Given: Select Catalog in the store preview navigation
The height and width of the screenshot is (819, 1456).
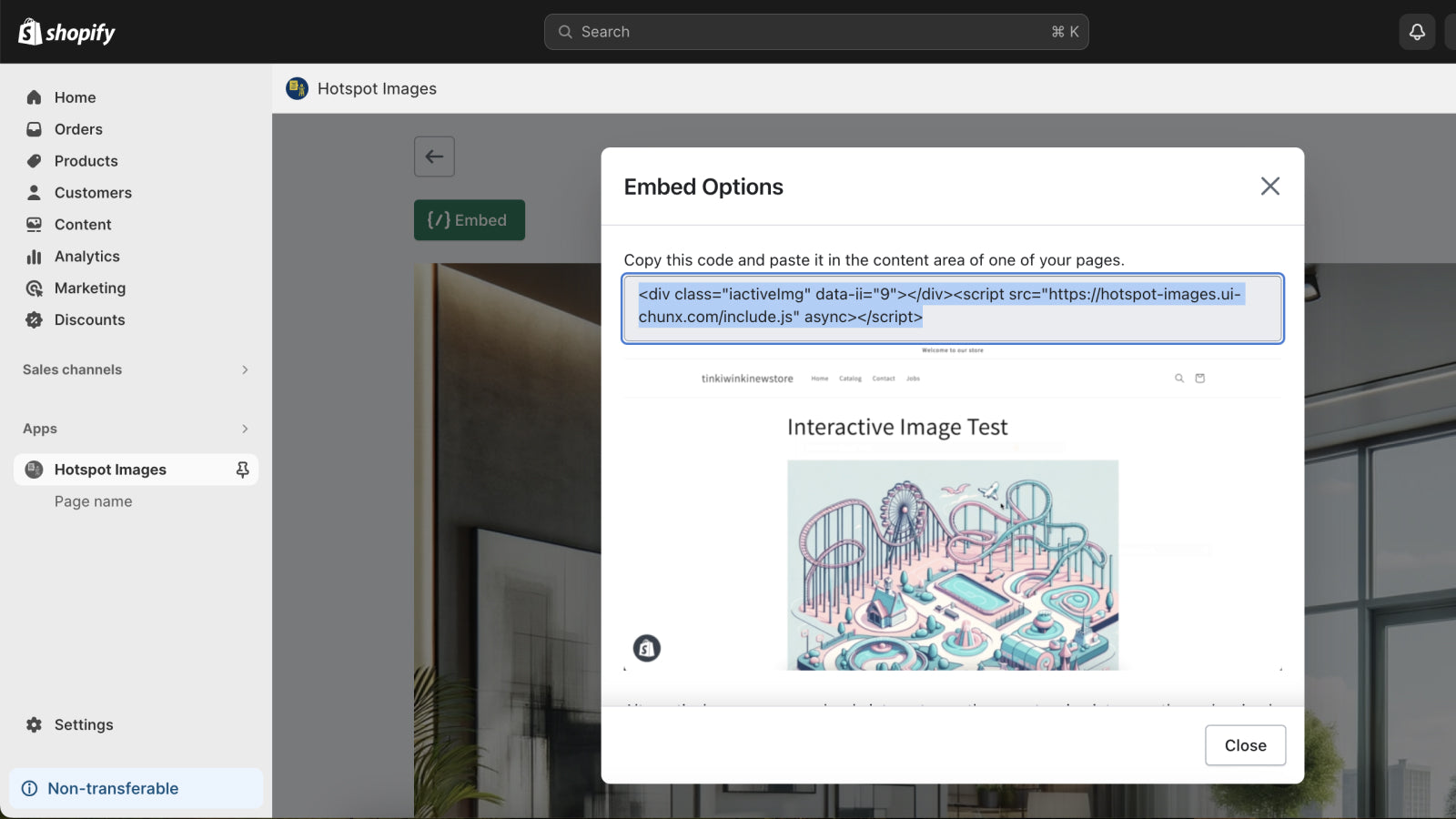Looking at the screenshot, I should point(850,379).
